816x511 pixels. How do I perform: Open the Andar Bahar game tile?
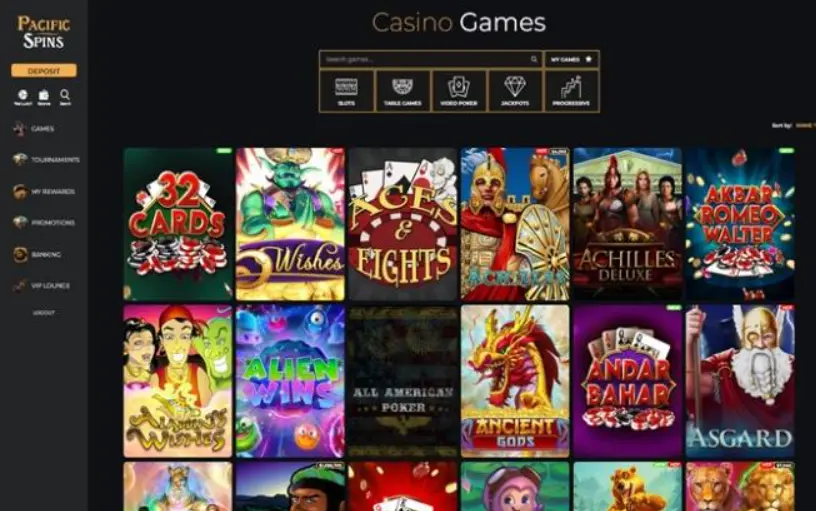tap(628, 381)
